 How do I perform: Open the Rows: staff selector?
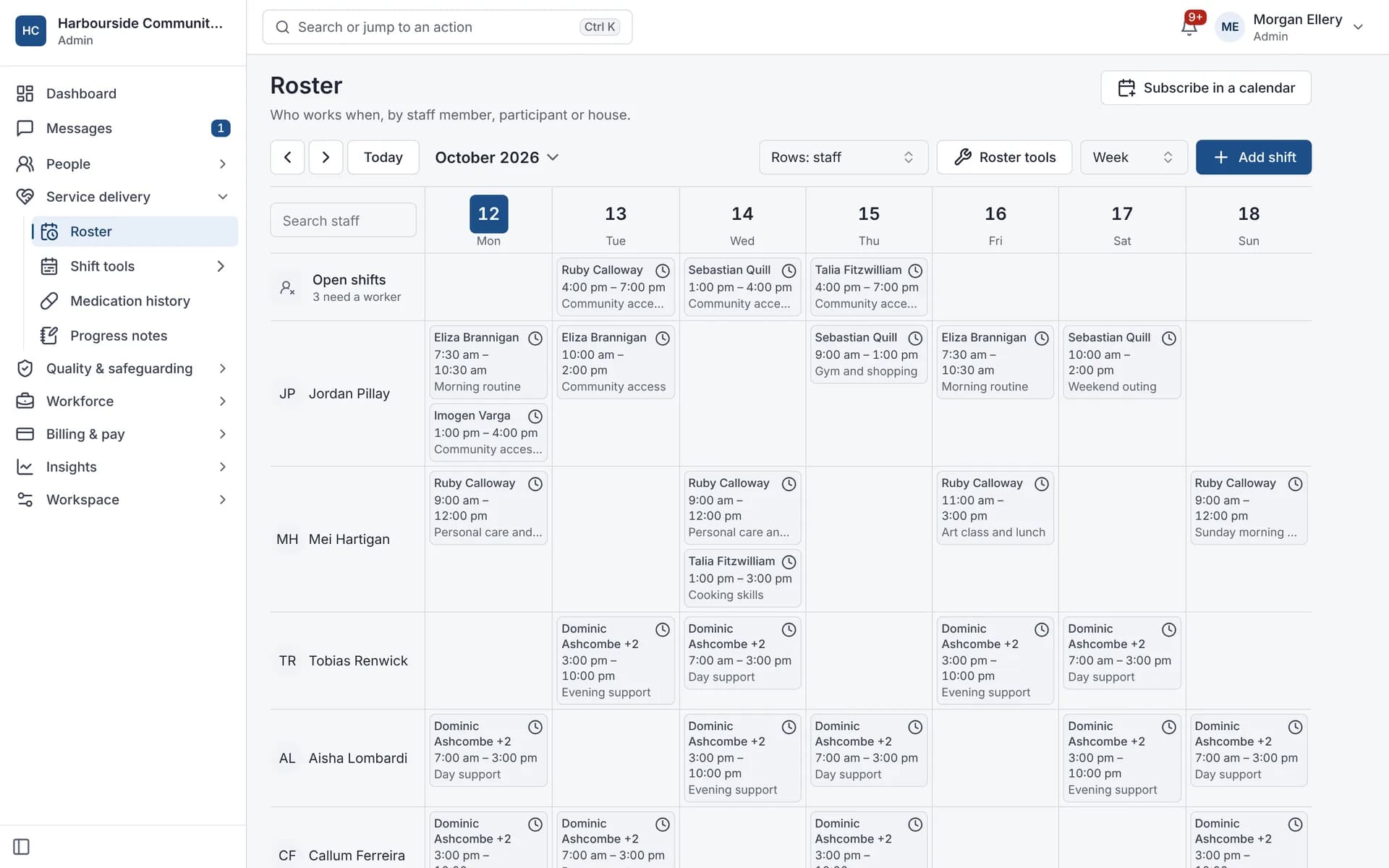point(843,157)
